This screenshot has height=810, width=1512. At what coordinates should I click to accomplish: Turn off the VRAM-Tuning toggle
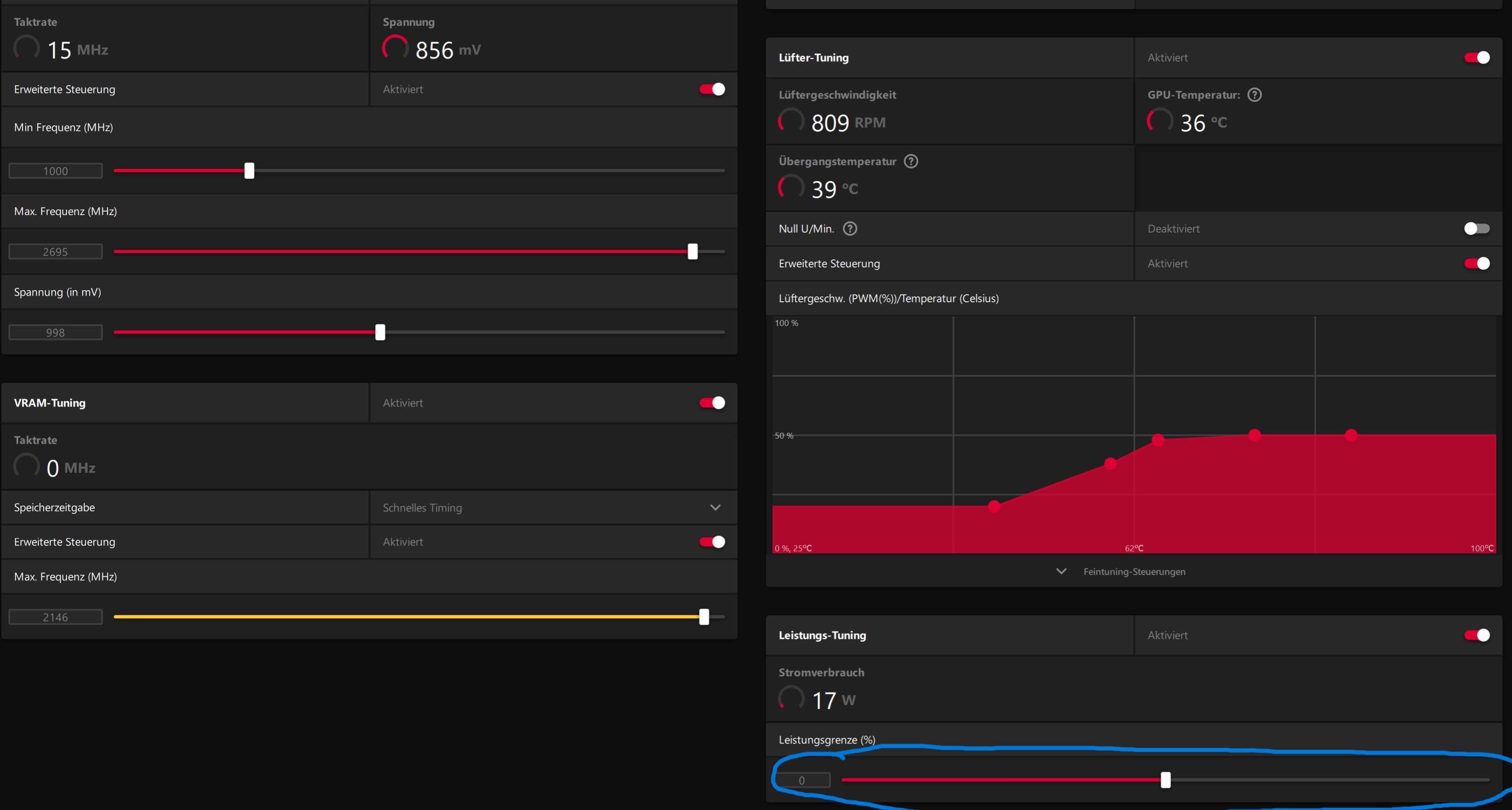pyautogui.click(x=712, y=403)
